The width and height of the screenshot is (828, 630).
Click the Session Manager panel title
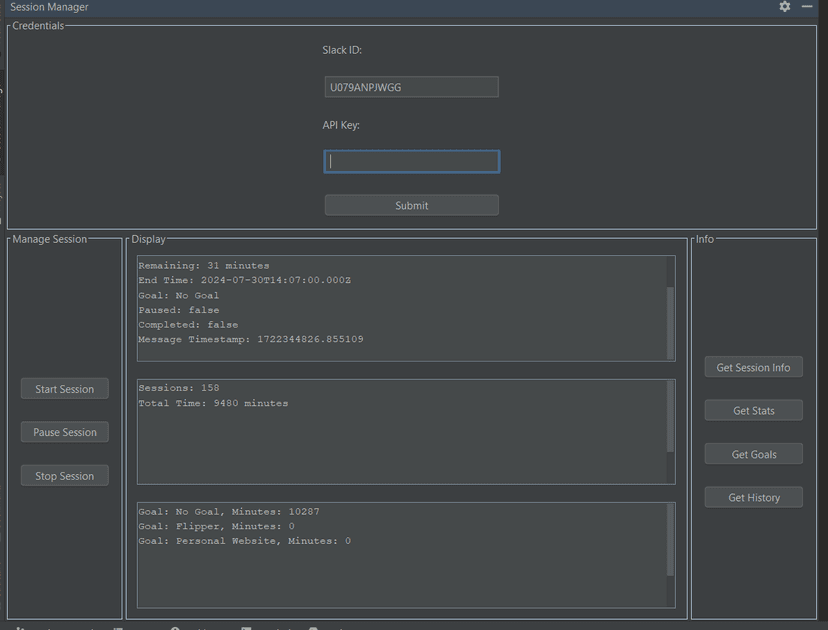point(49,7)
